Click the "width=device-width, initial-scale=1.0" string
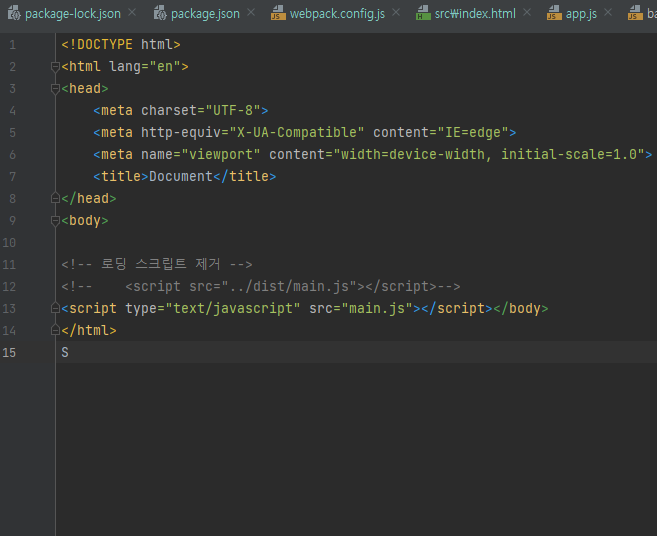Screen dimensions: 657x536 [x=489, y=155]
